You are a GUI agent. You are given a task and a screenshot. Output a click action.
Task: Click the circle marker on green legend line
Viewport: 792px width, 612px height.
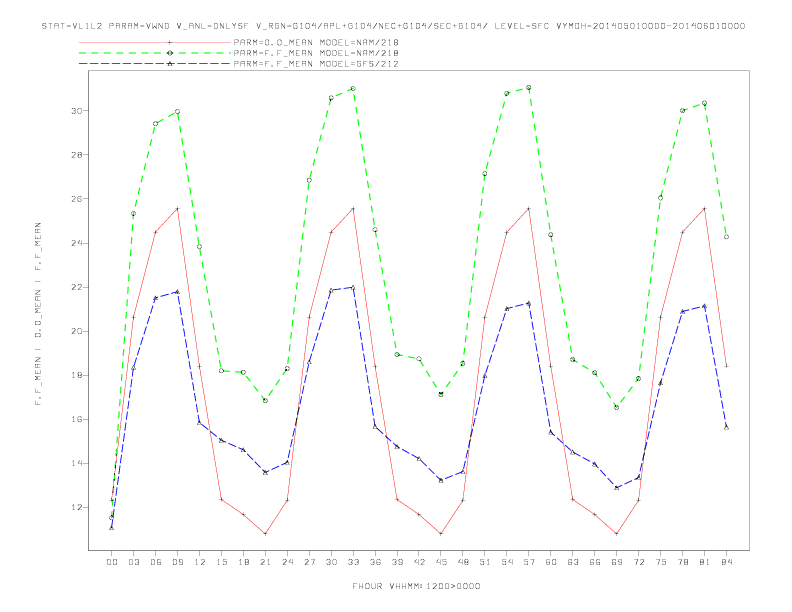(170, 53)
